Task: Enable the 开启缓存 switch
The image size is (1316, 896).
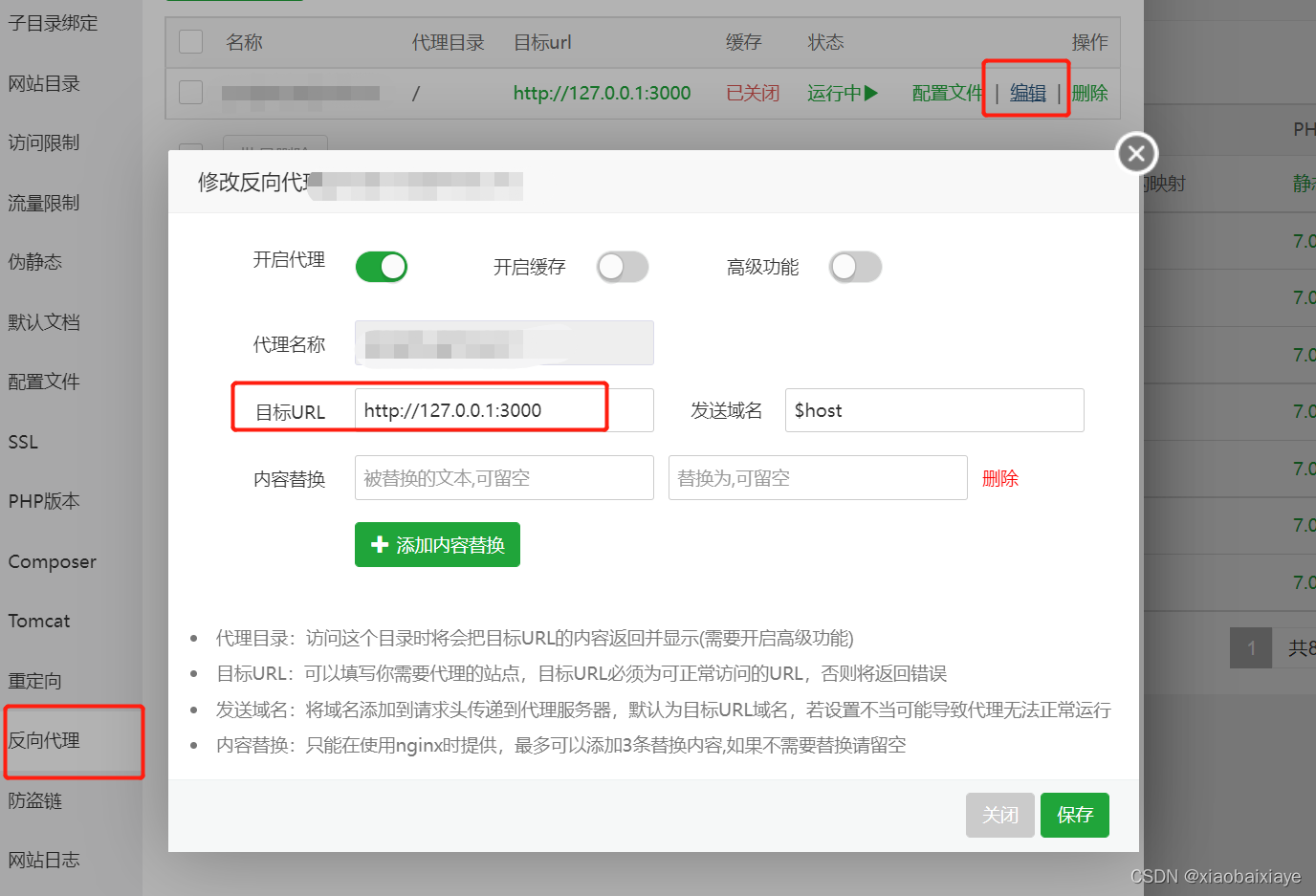Action: (x=623, y=267)
